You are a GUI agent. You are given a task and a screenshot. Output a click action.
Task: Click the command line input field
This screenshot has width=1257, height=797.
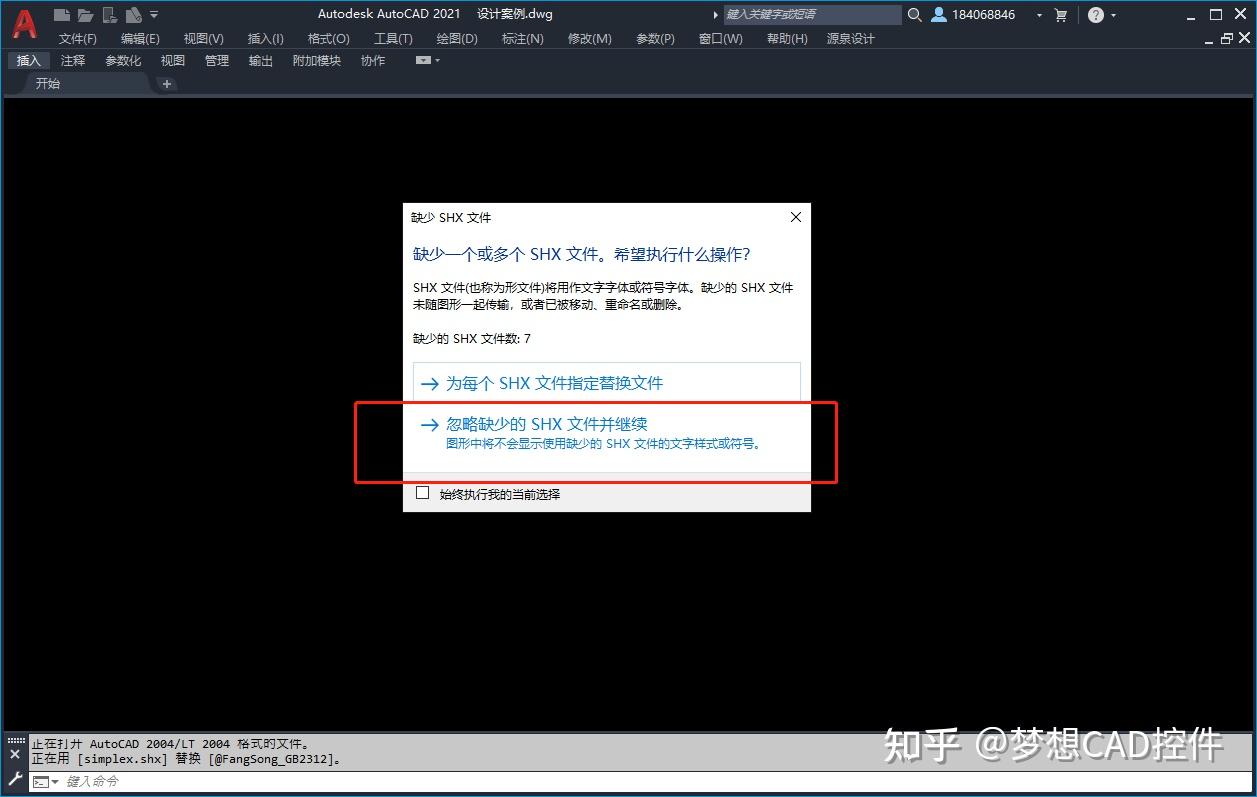[x=640, y=781]
